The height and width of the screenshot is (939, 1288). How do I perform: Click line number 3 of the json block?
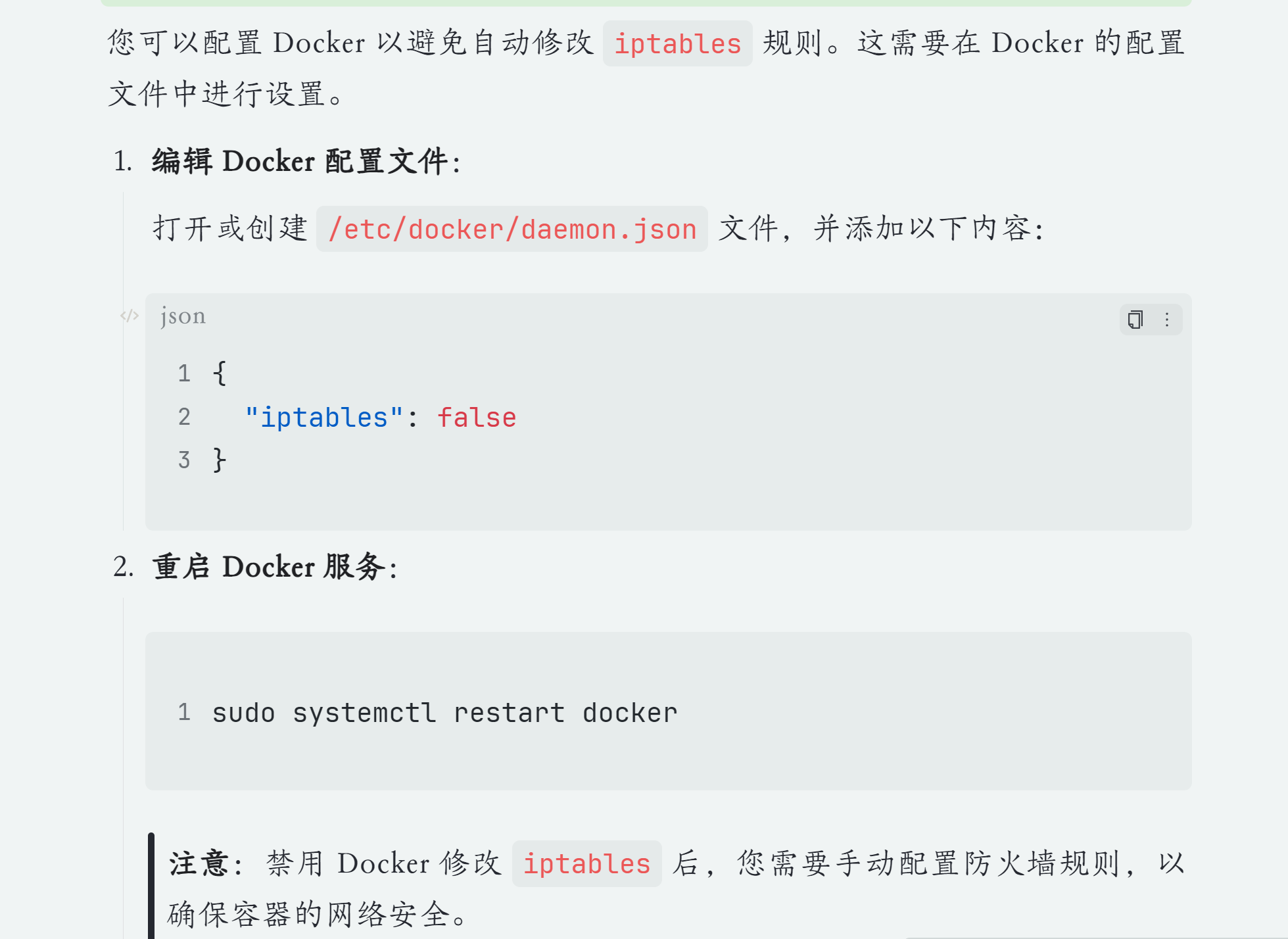pyautogui.click(x=184, y=460)
